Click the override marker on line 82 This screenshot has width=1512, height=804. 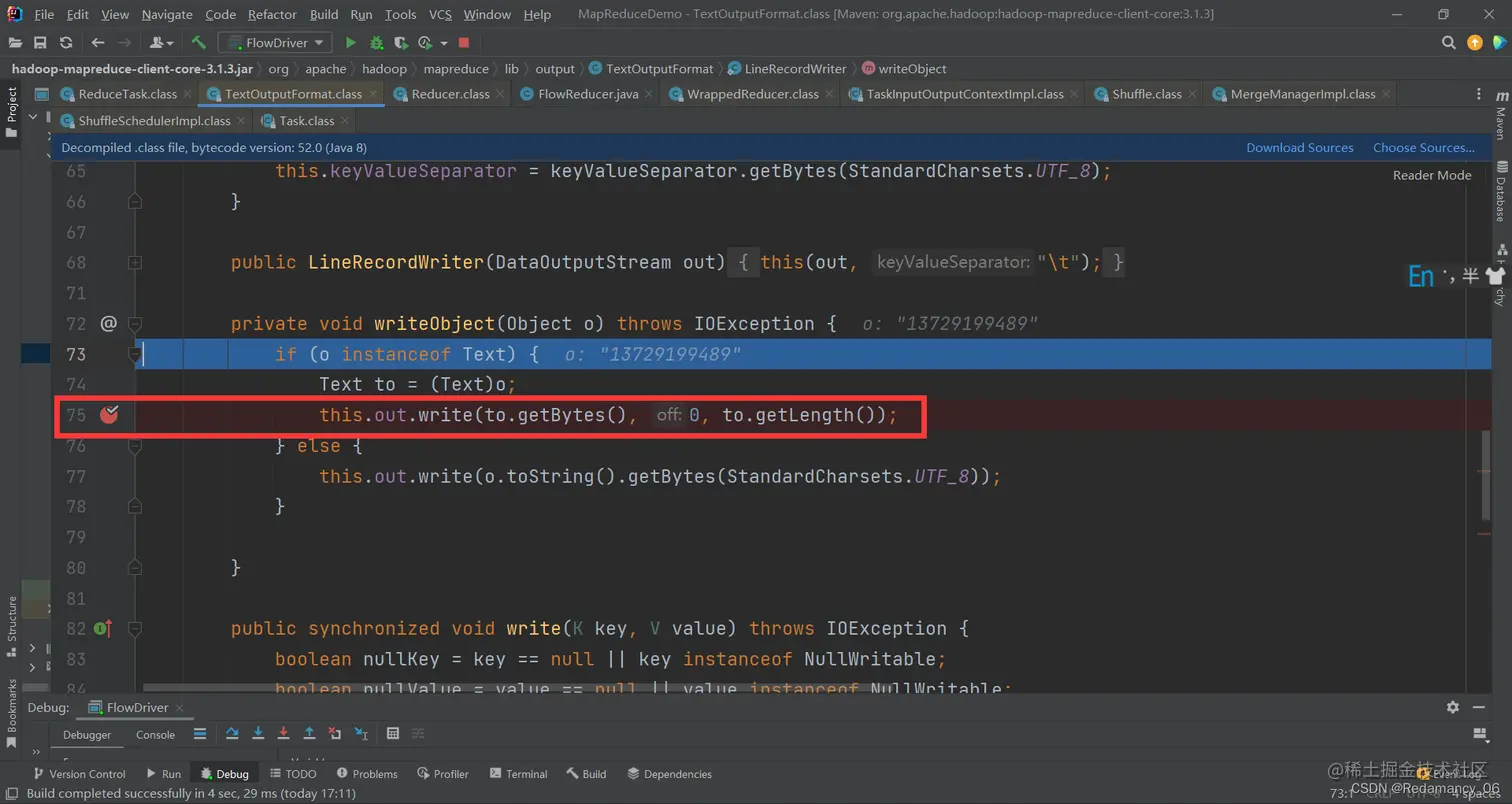[103, 629]
